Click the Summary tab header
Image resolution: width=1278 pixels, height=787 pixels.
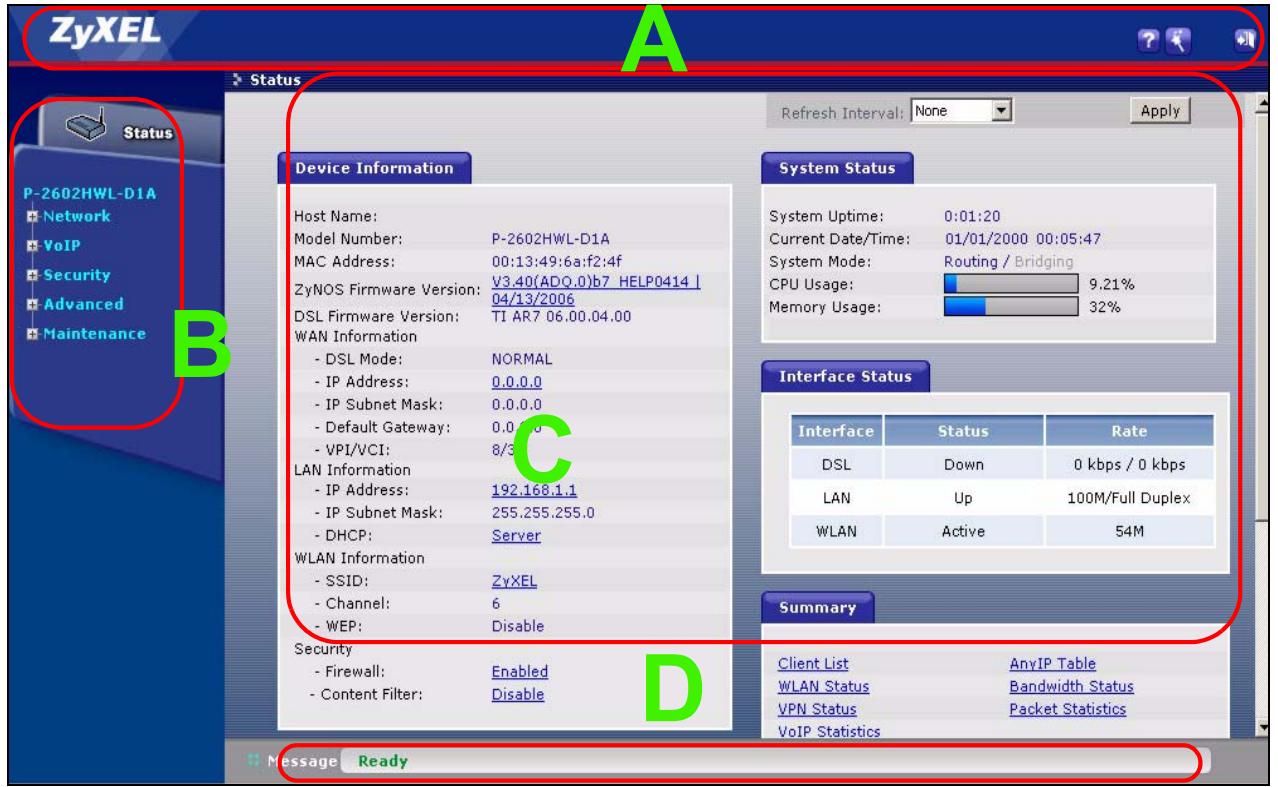[x=817, y=607]
